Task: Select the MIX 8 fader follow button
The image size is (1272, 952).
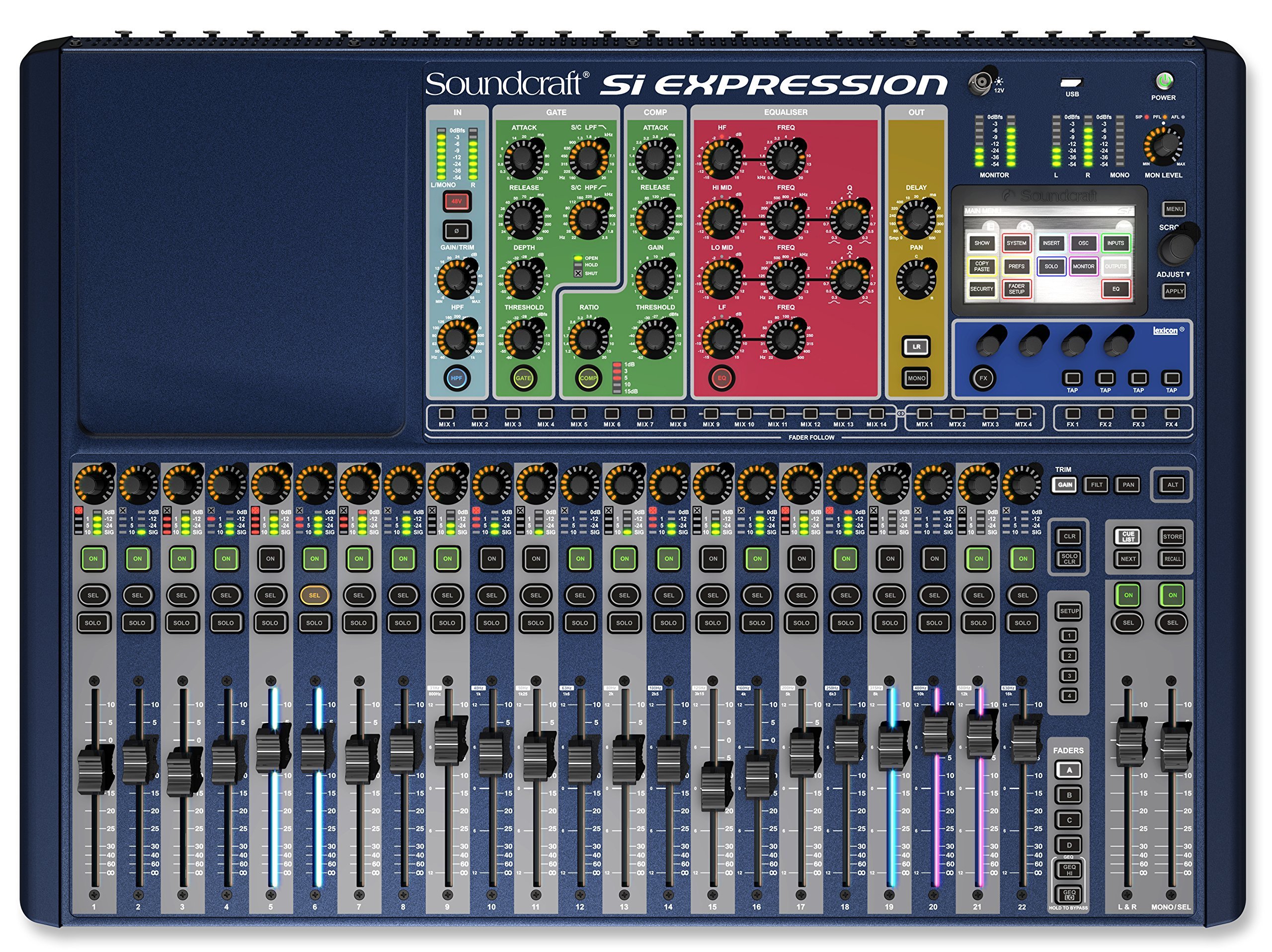Action: 678,413
